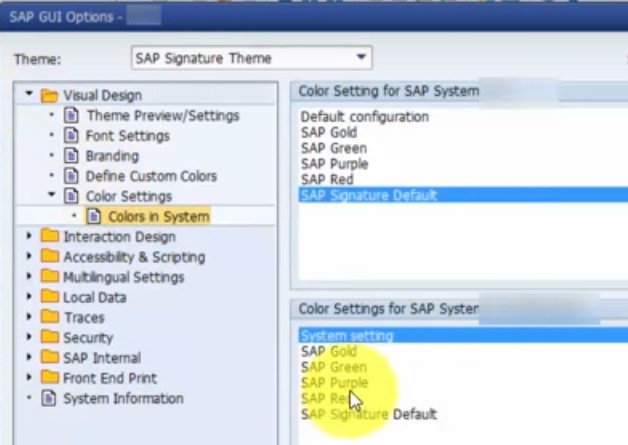
Task: Open Theme Preview/Settings
Action: [x=163, y=116]
